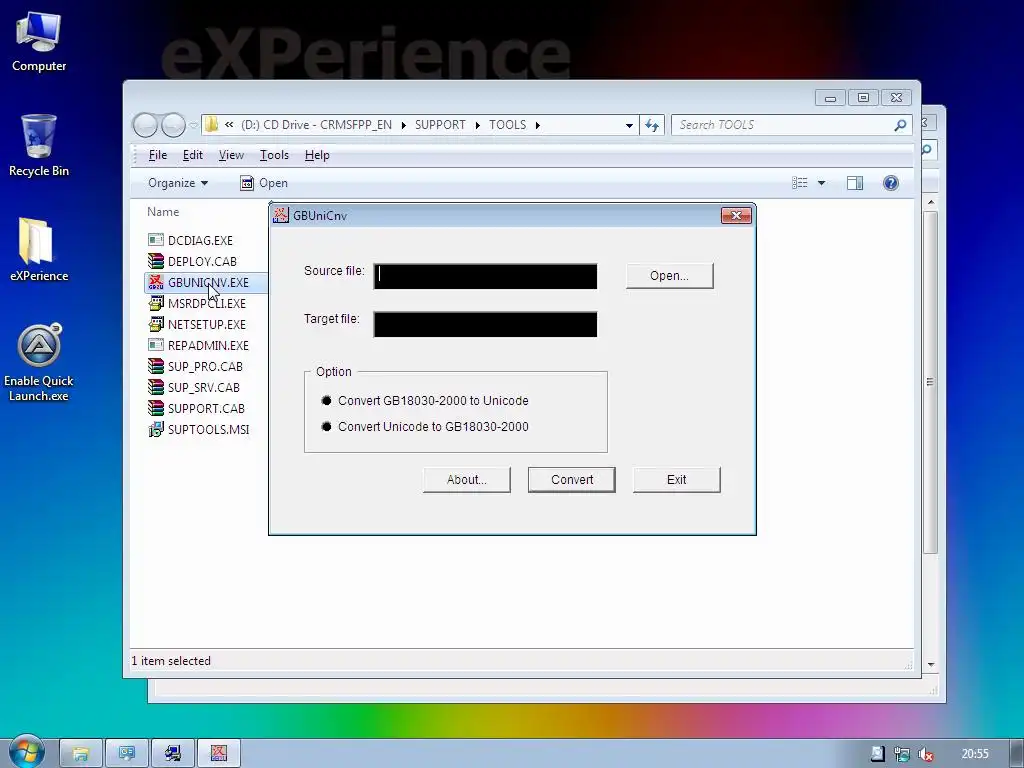Click the Explorer Help question mark icon
Image resolution: width=1024 pixels, height=768 pixels.
pos(890,183)
